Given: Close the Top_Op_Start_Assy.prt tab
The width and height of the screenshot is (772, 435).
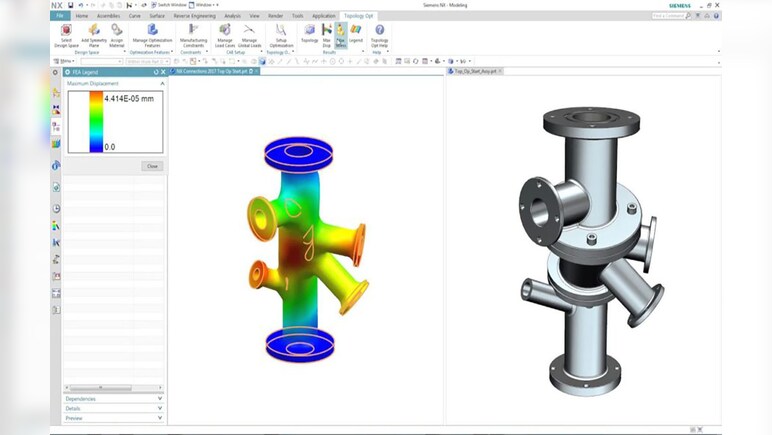Looking at the screenshot, I should pyautogui.click(x=500, y=71).
